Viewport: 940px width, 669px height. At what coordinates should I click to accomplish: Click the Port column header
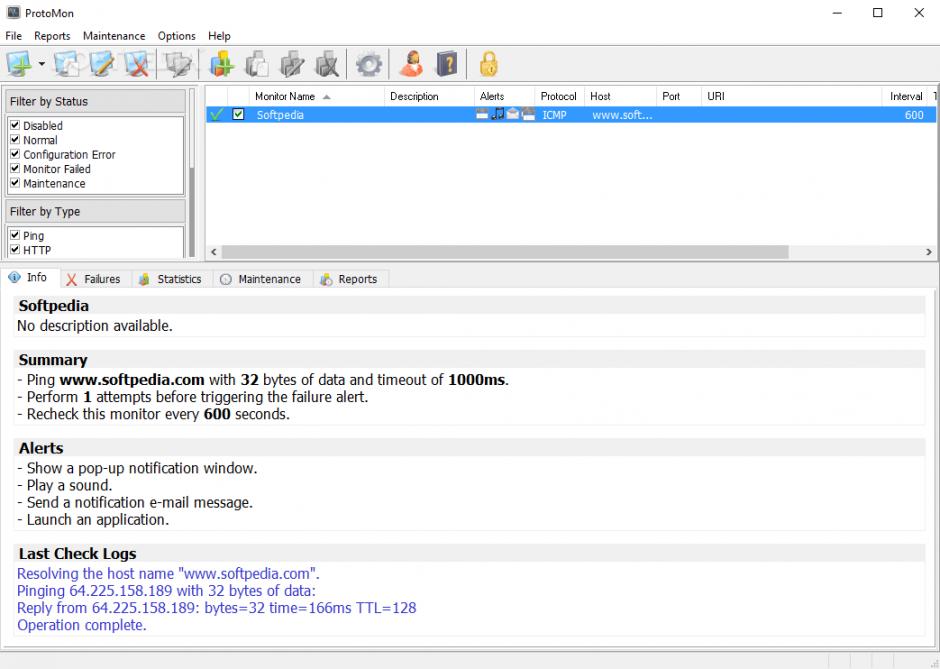click(x=679, y=97)
